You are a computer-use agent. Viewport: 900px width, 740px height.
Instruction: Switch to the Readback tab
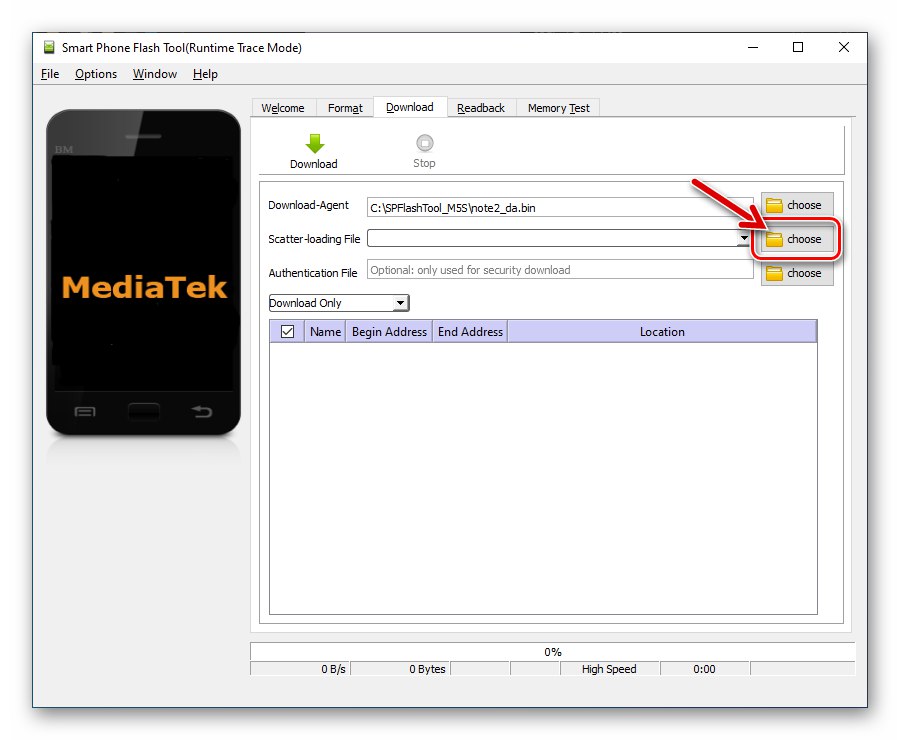(481, 108)
